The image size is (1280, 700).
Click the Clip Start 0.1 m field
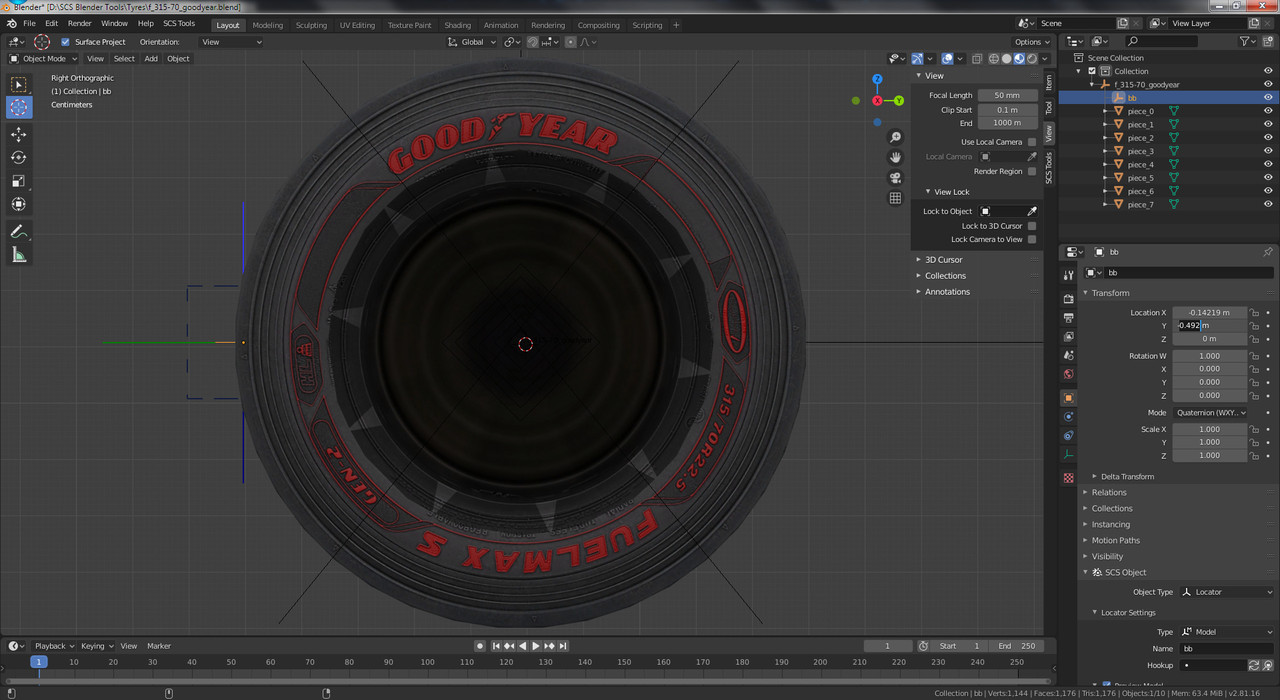pos(1006,110)
